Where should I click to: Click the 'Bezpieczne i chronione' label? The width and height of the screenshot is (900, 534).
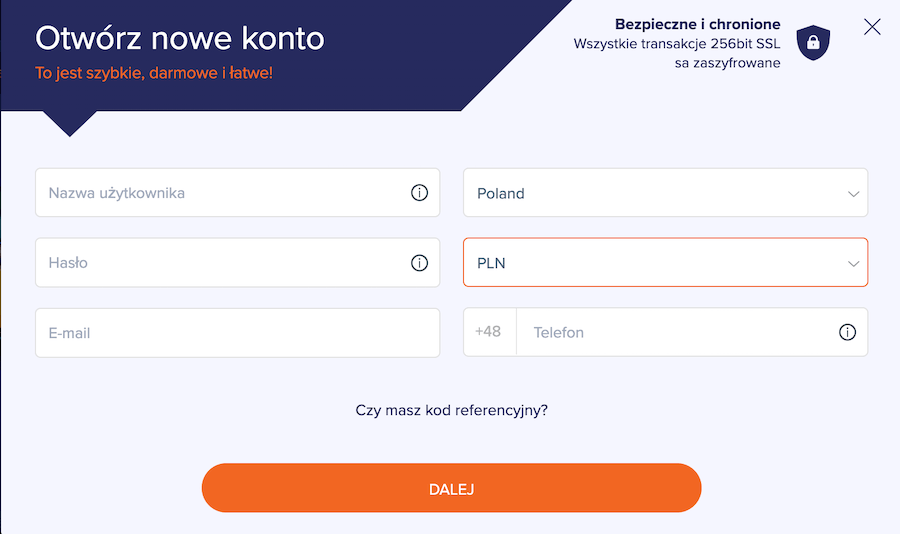[x=697, y=24]
